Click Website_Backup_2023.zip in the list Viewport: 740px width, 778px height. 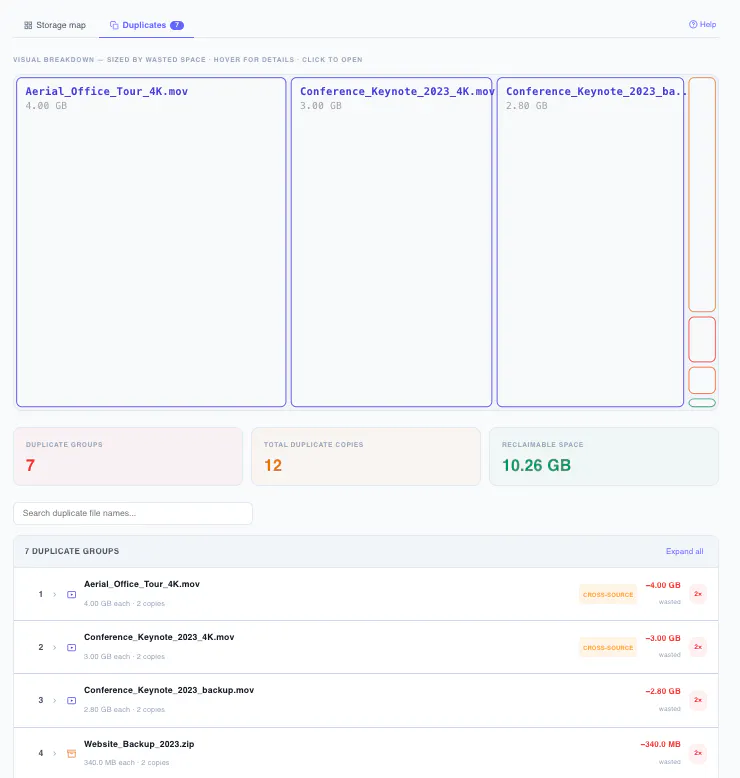(139, 744)
